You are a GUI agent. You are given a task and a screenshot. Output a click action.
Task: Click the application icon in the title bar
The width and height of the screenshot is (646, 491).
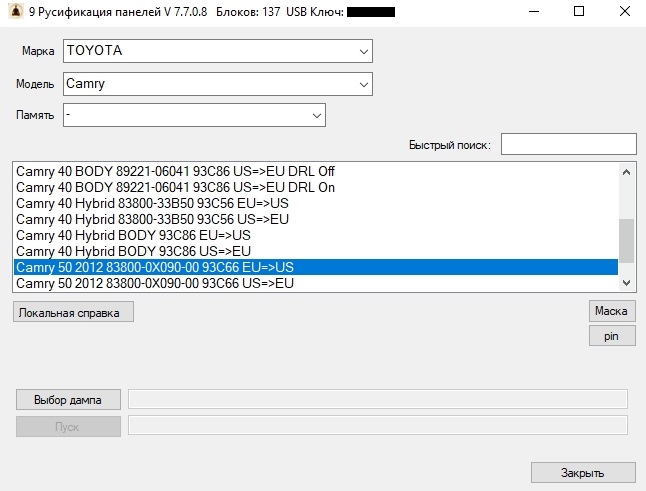tap(16, 11)
